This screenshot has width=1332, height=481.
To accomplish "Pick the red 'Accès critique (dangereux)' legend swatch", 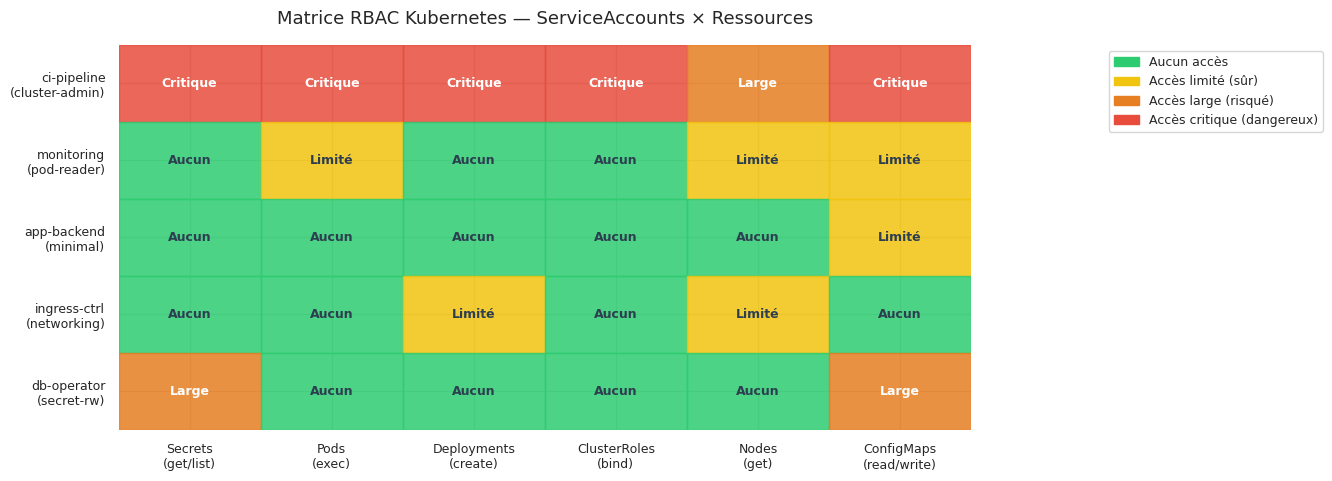I will pos(1126,120).
